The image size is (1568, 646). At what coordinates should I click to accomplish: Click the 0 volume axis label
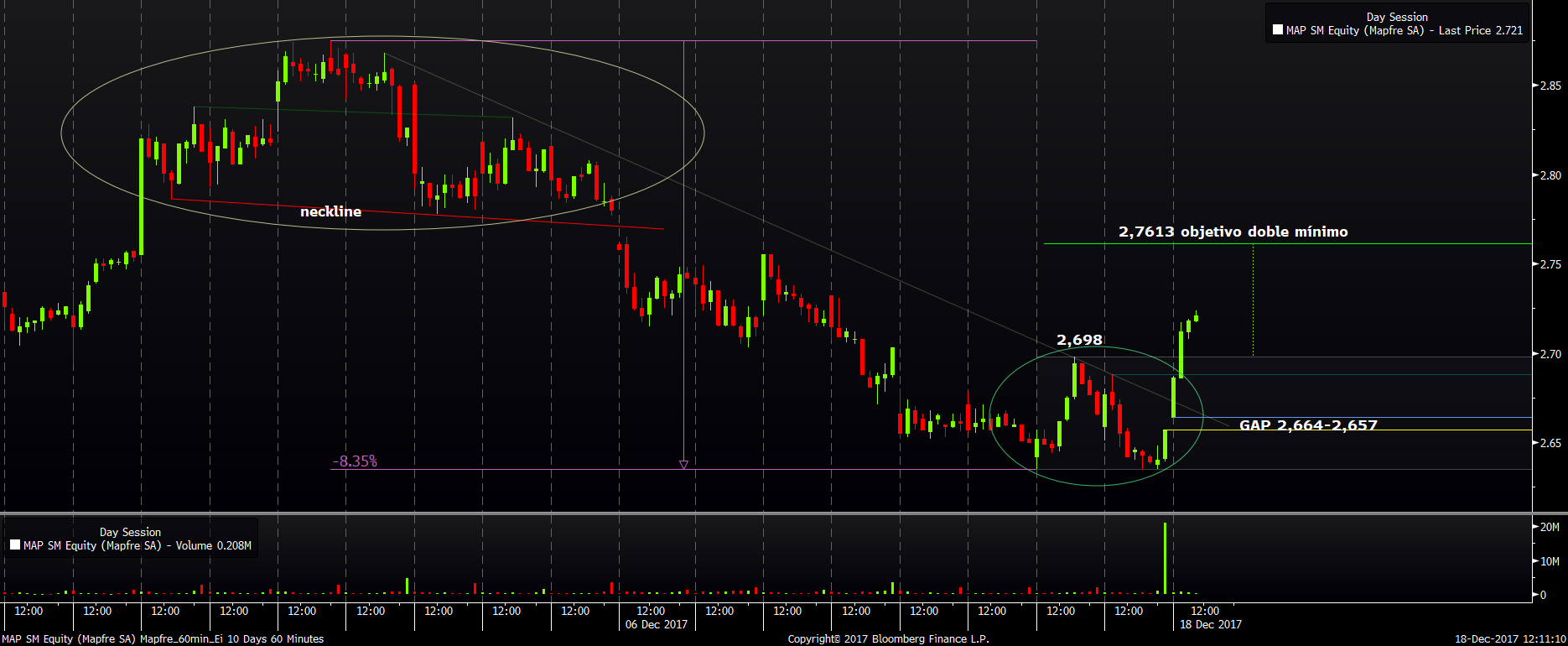pyautogui.click(x=1543, y=595)
